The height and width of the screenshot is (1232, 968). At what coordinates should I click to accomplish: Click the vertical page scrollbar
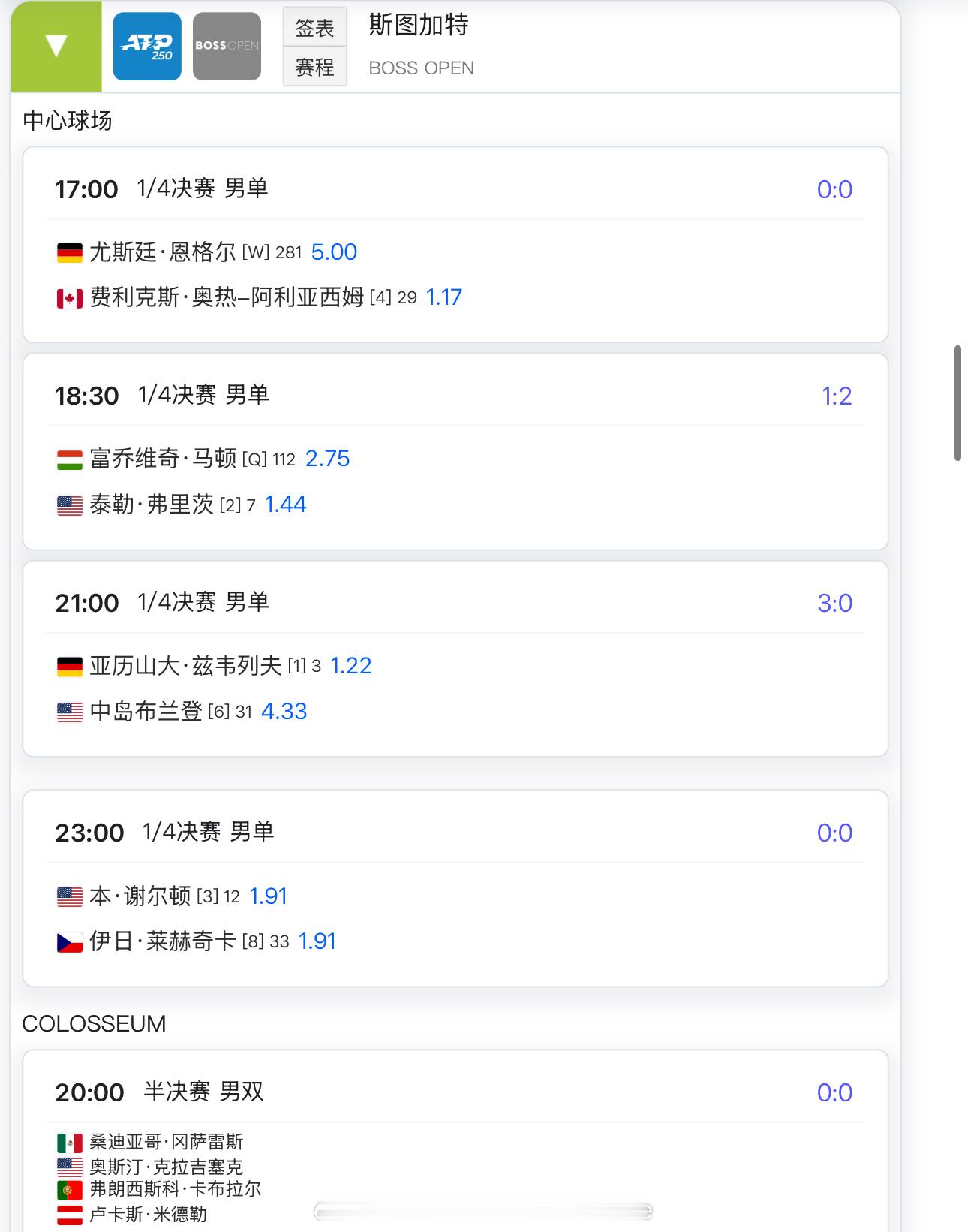(x=957, y=403)
